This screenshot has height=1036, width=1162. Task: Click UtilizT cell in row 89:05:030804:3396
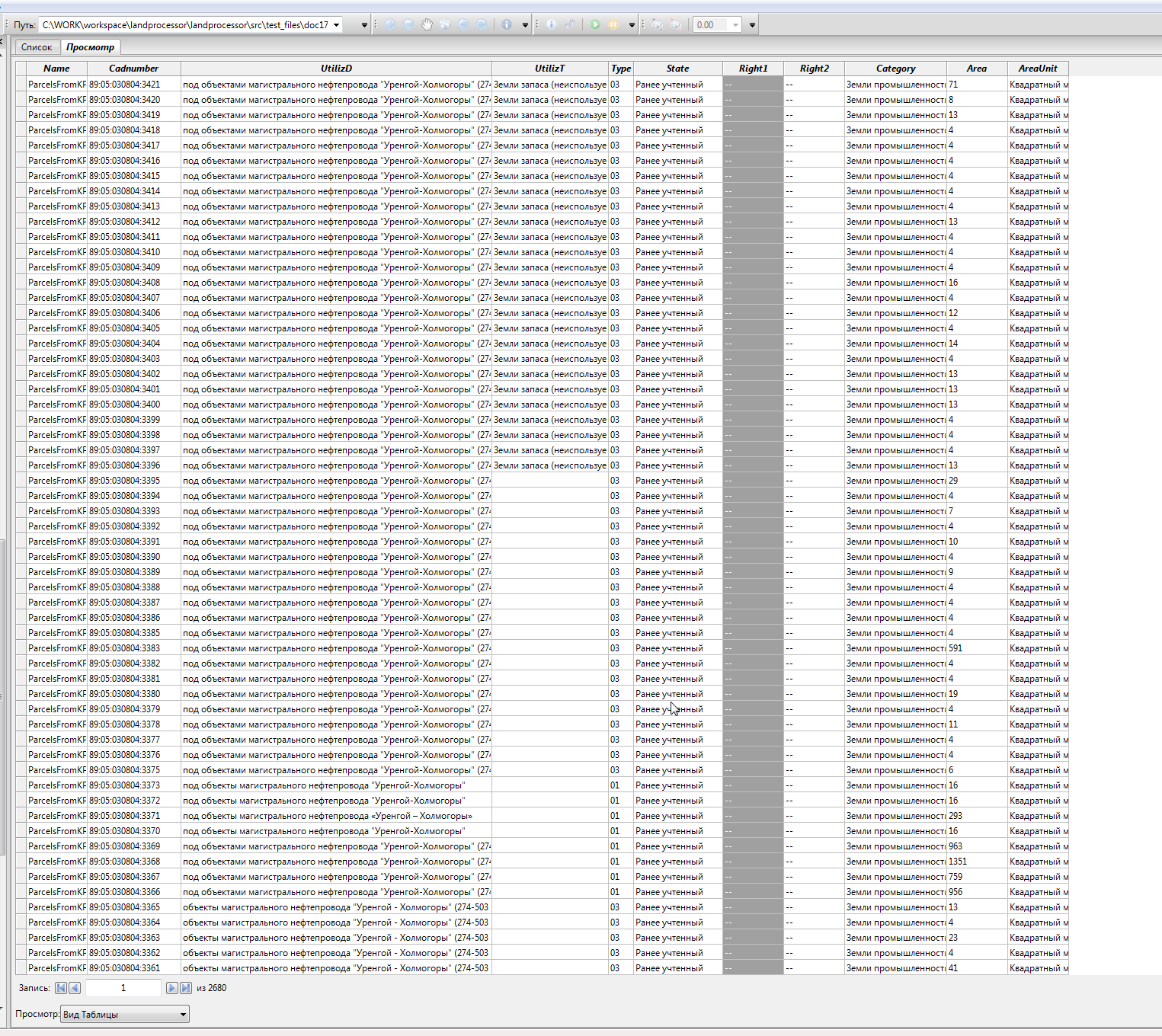pos(550,465)
